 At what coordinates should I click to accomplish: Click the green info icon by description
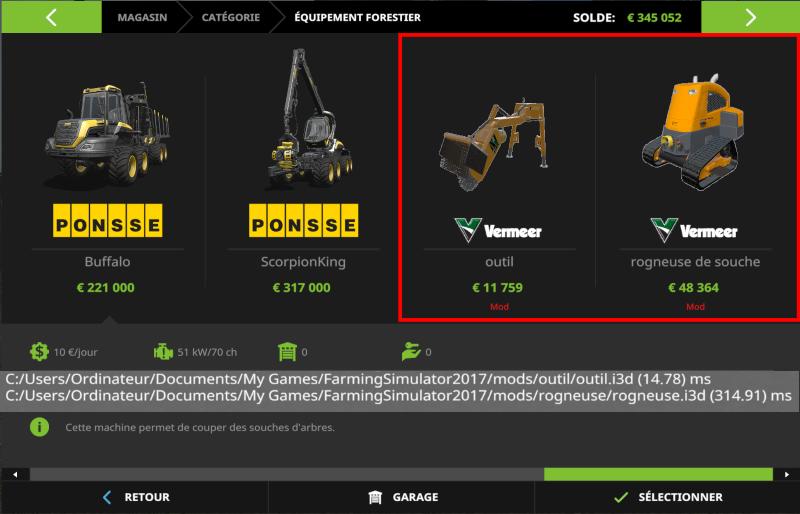[39, 427]
